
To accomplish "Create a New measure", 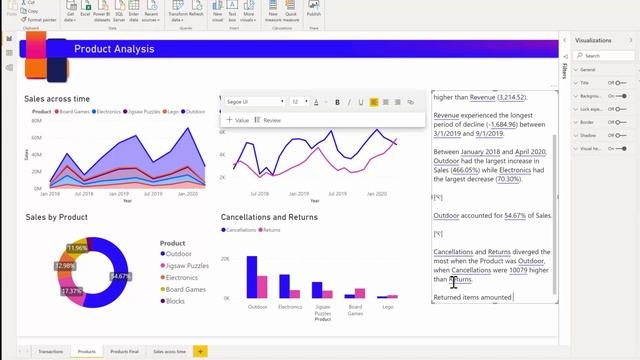I will pos(273,11).
